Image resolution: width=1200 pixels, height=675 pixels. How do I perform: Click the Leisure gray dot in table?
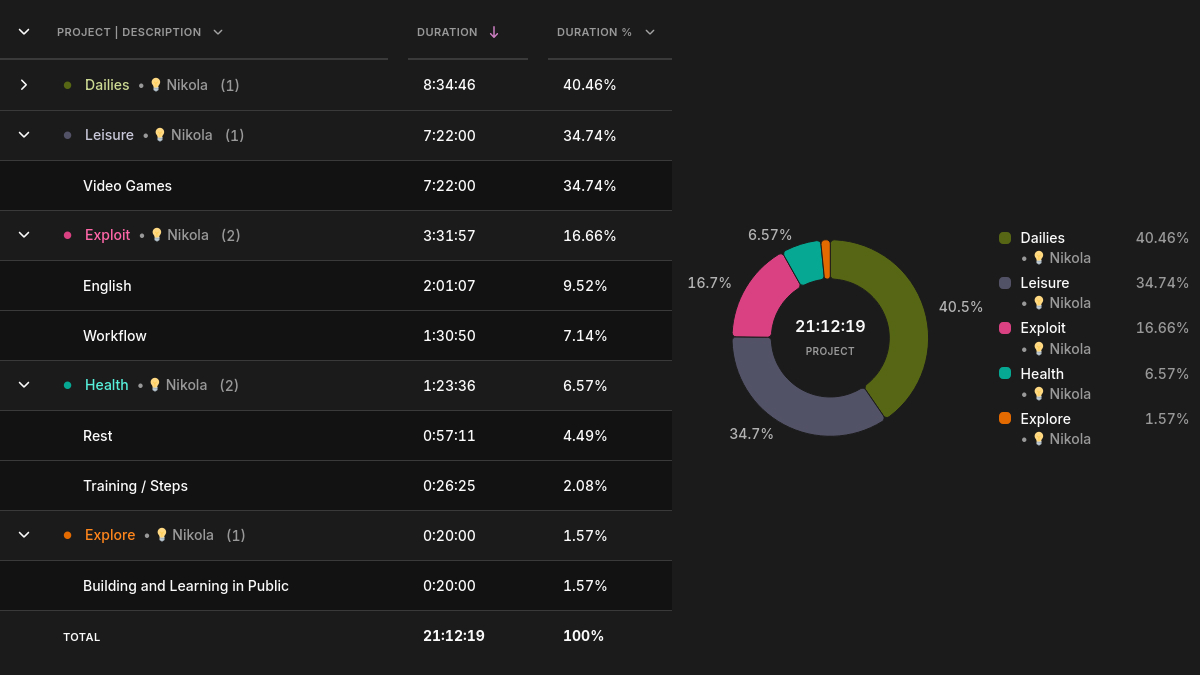(x=67, y=135)
